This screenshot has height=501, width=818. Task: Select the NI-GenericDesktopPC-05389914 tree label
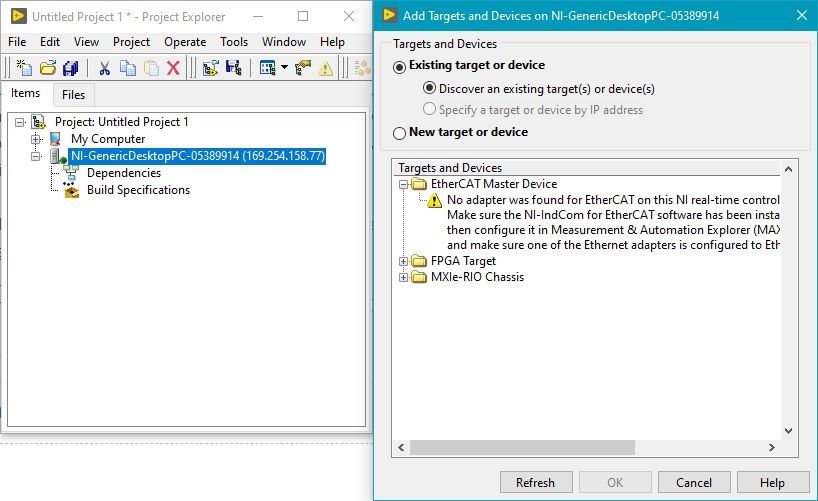pos(197,156)
